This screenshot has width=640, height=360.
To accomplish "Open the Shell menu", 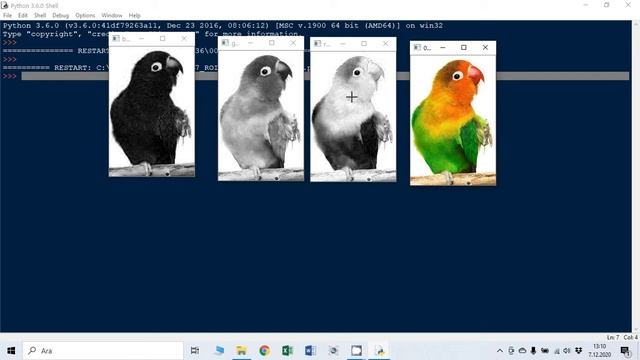I will tap(40, 16).
